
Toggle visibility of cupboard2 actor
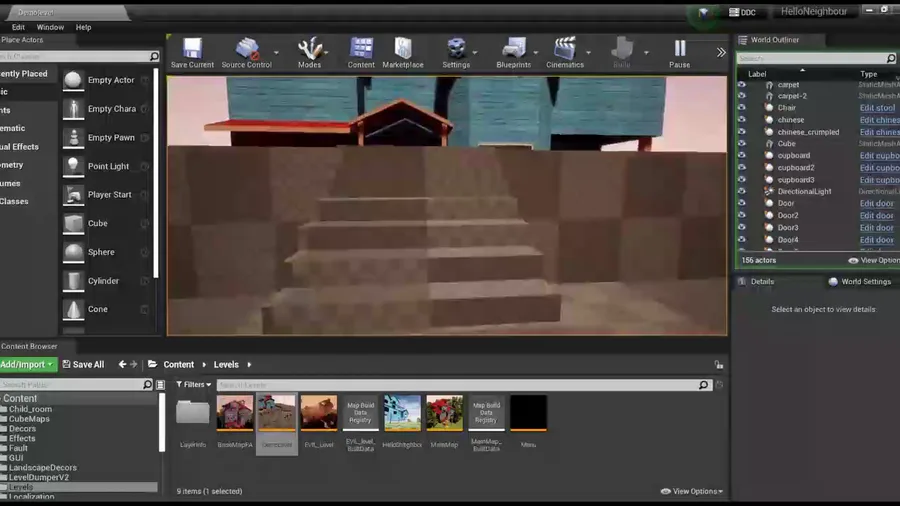(742, 168)
